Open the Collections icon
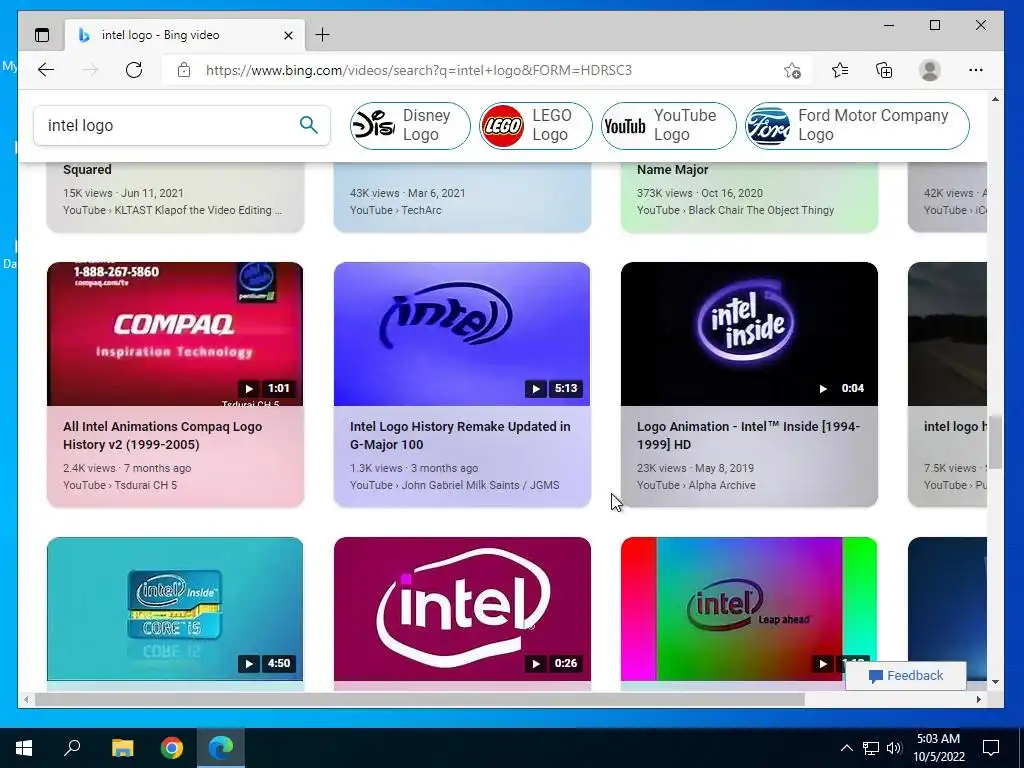 pyautogui.click(x=884, y=70)
